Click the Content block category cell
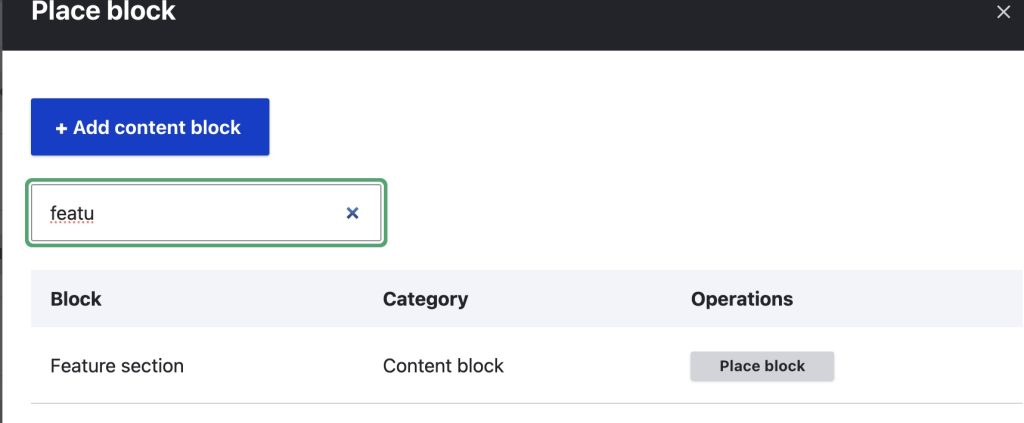1024x423 pixels. point(443,366)
